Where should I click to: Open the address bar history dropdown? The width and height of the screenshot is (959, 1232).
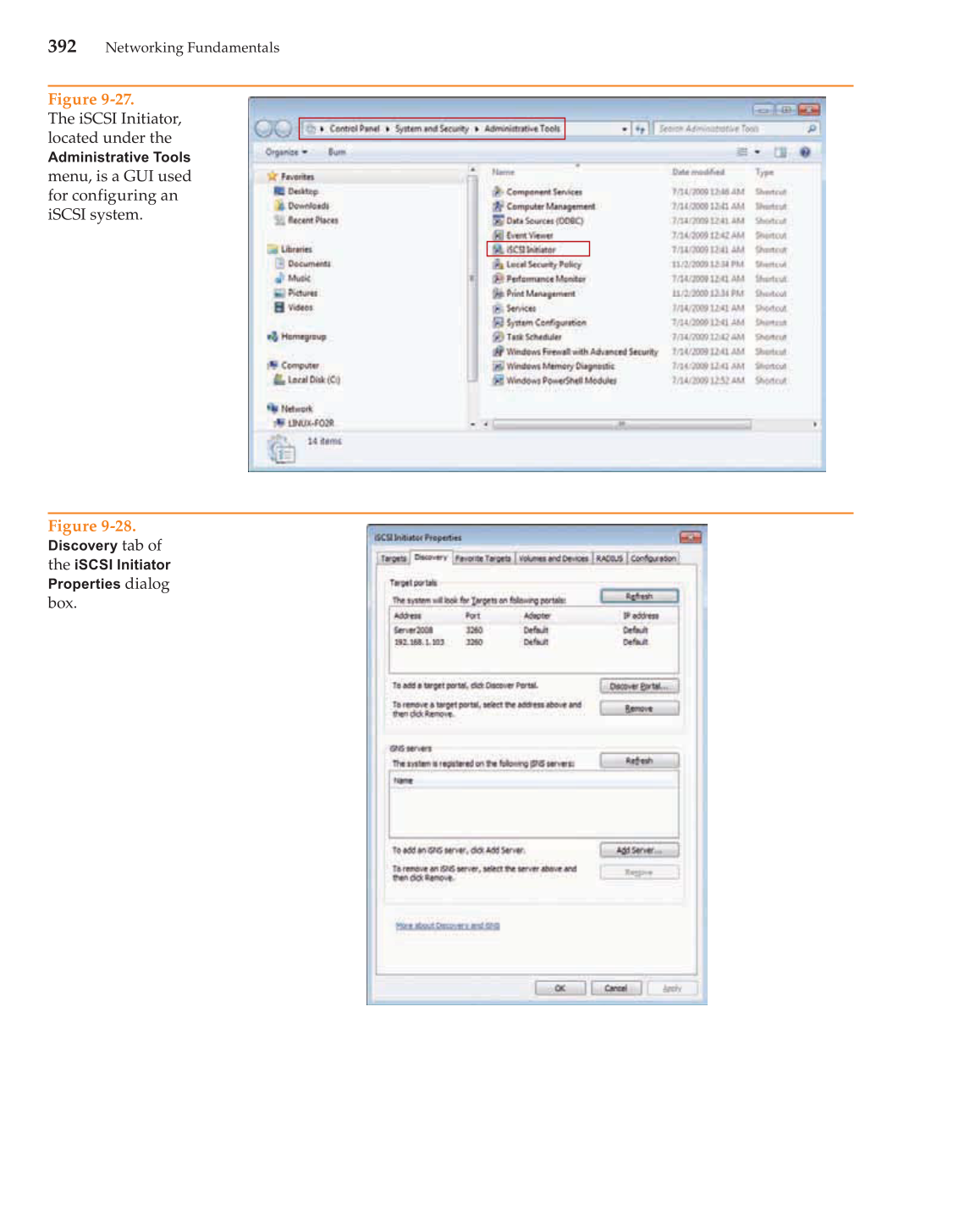(x=625, y=129)
